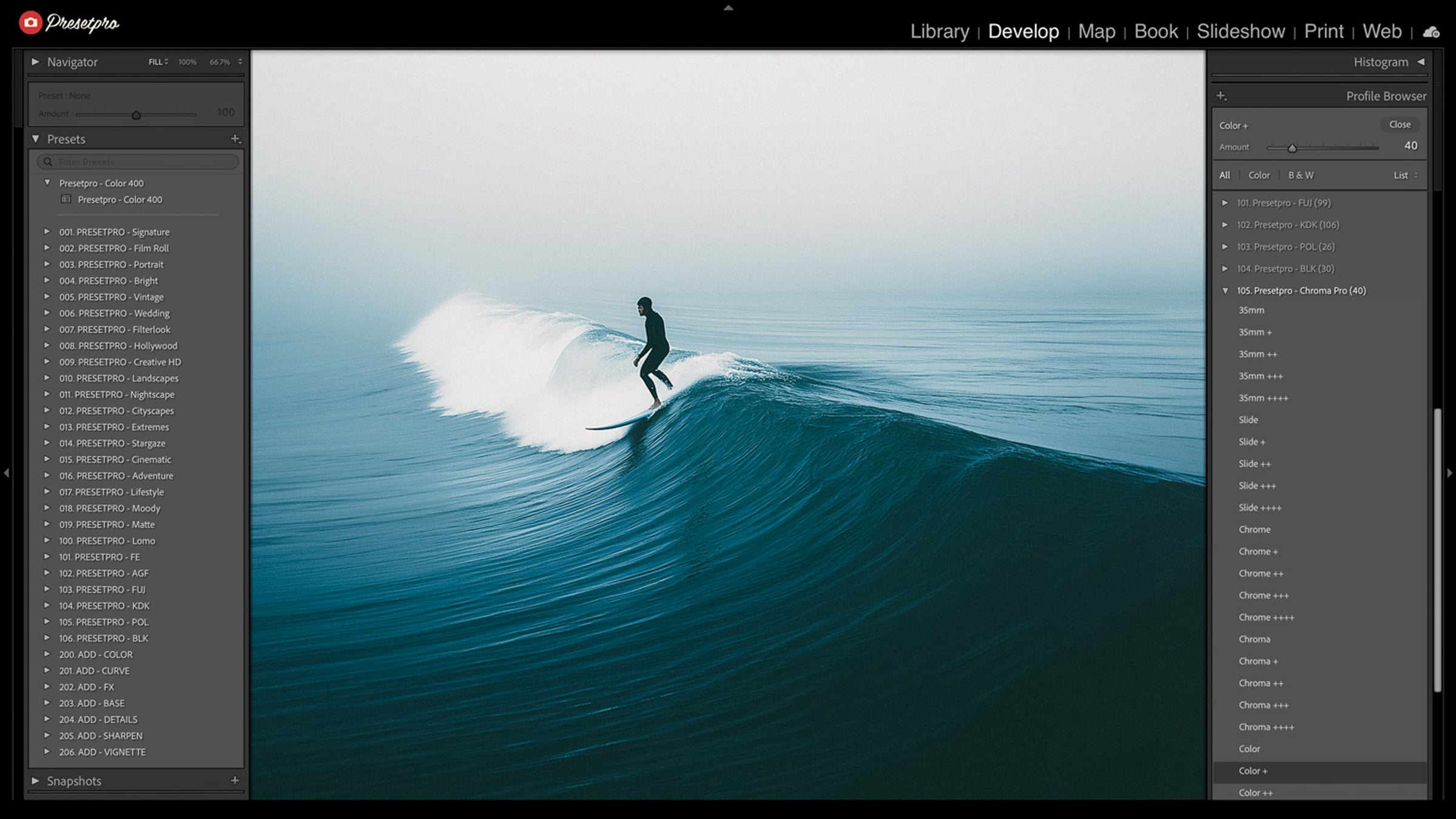1456x819 pixels.
Task: Click the preset Amount value 100
Action: [x=226, y=112]
